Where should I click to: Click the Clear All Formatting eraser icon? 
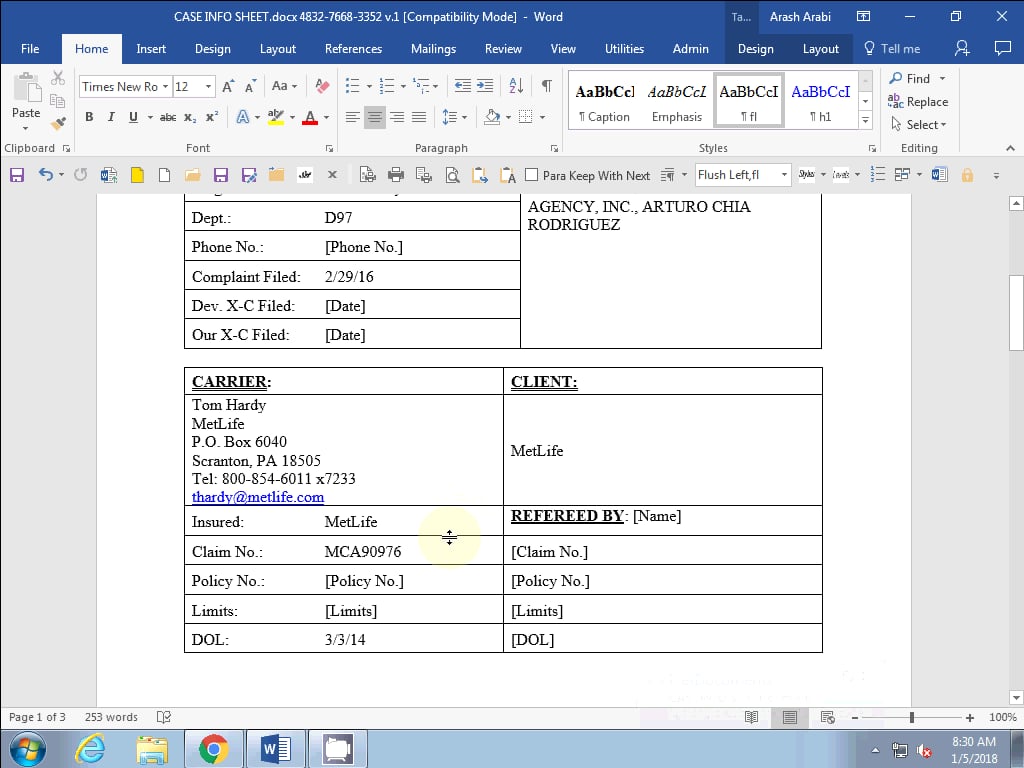coord(322,86)
